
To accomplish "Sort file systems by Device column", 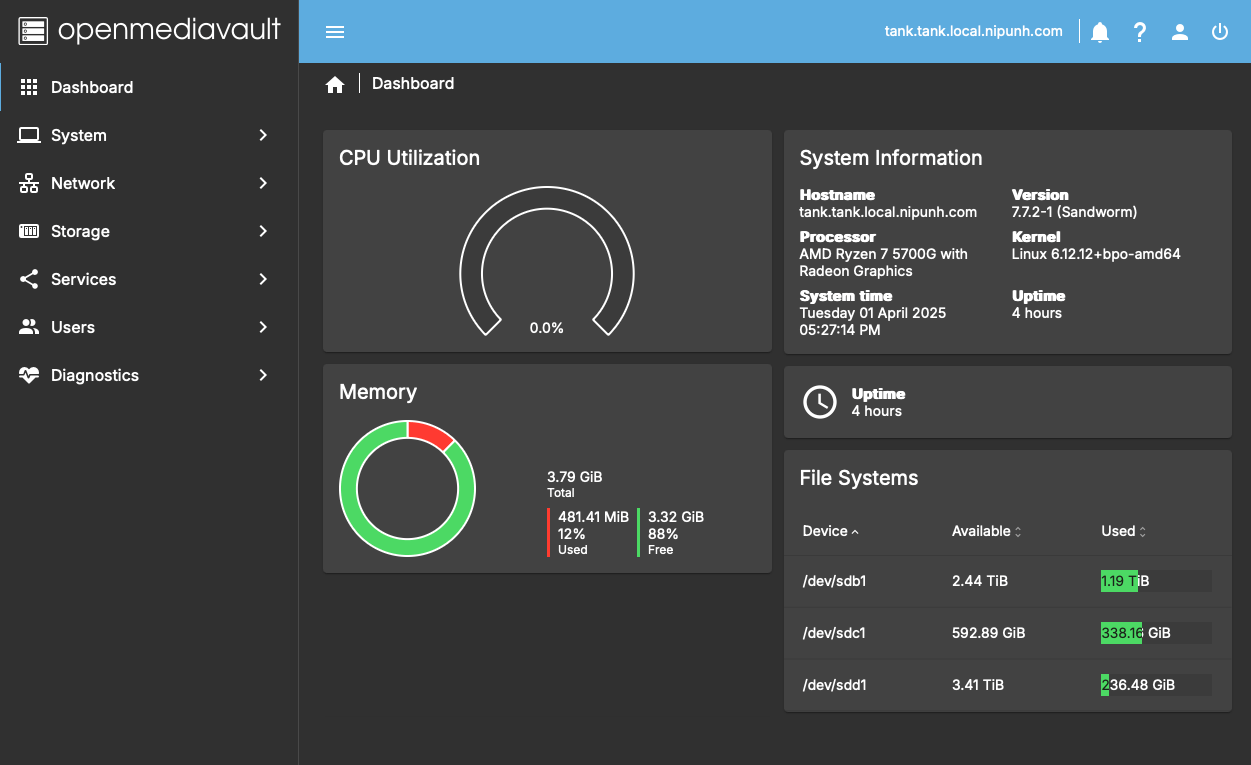I will (x=826, y=531).
